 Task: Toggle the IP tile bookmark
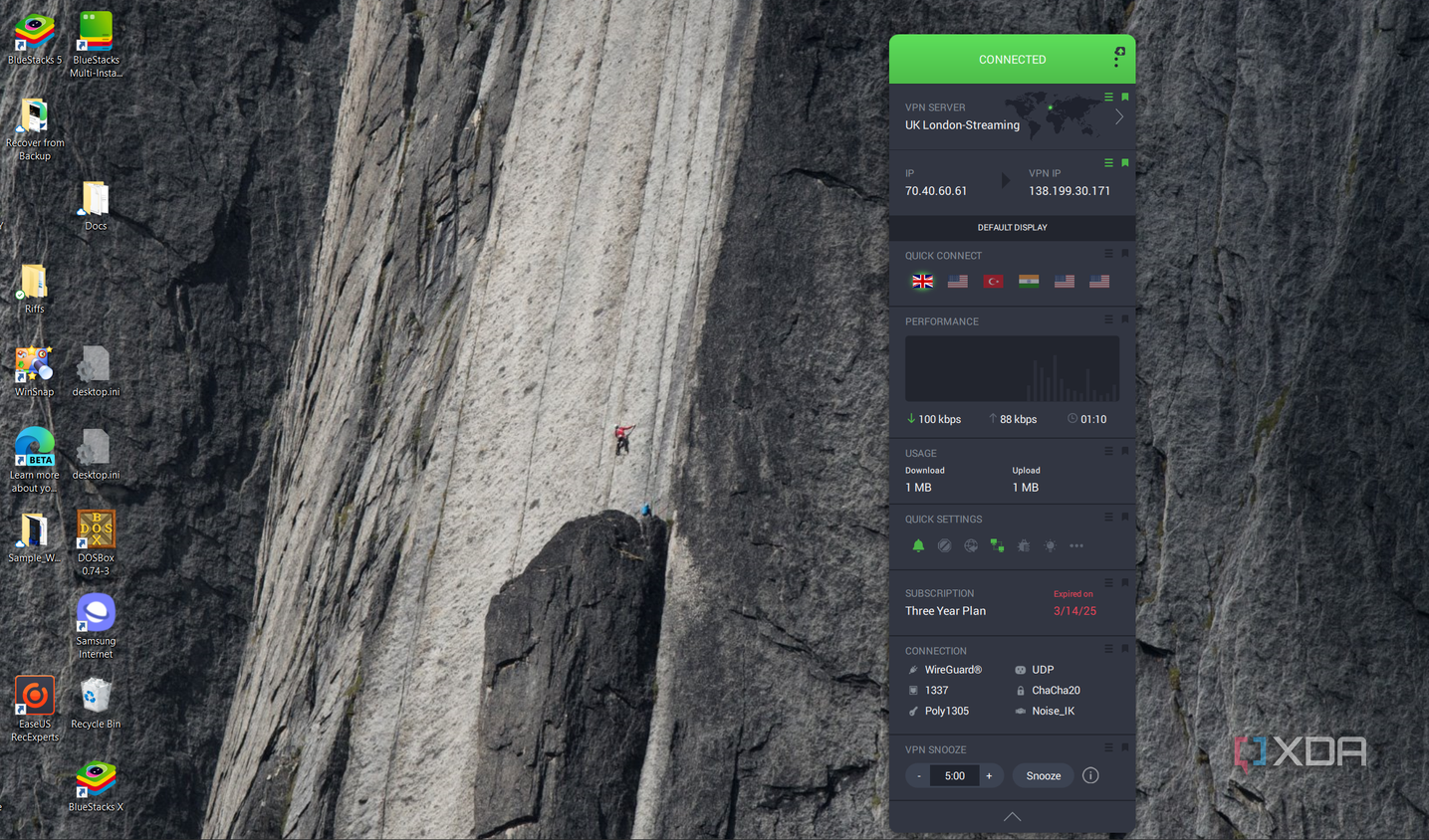pyautogui.click(x=1125, y=163)
